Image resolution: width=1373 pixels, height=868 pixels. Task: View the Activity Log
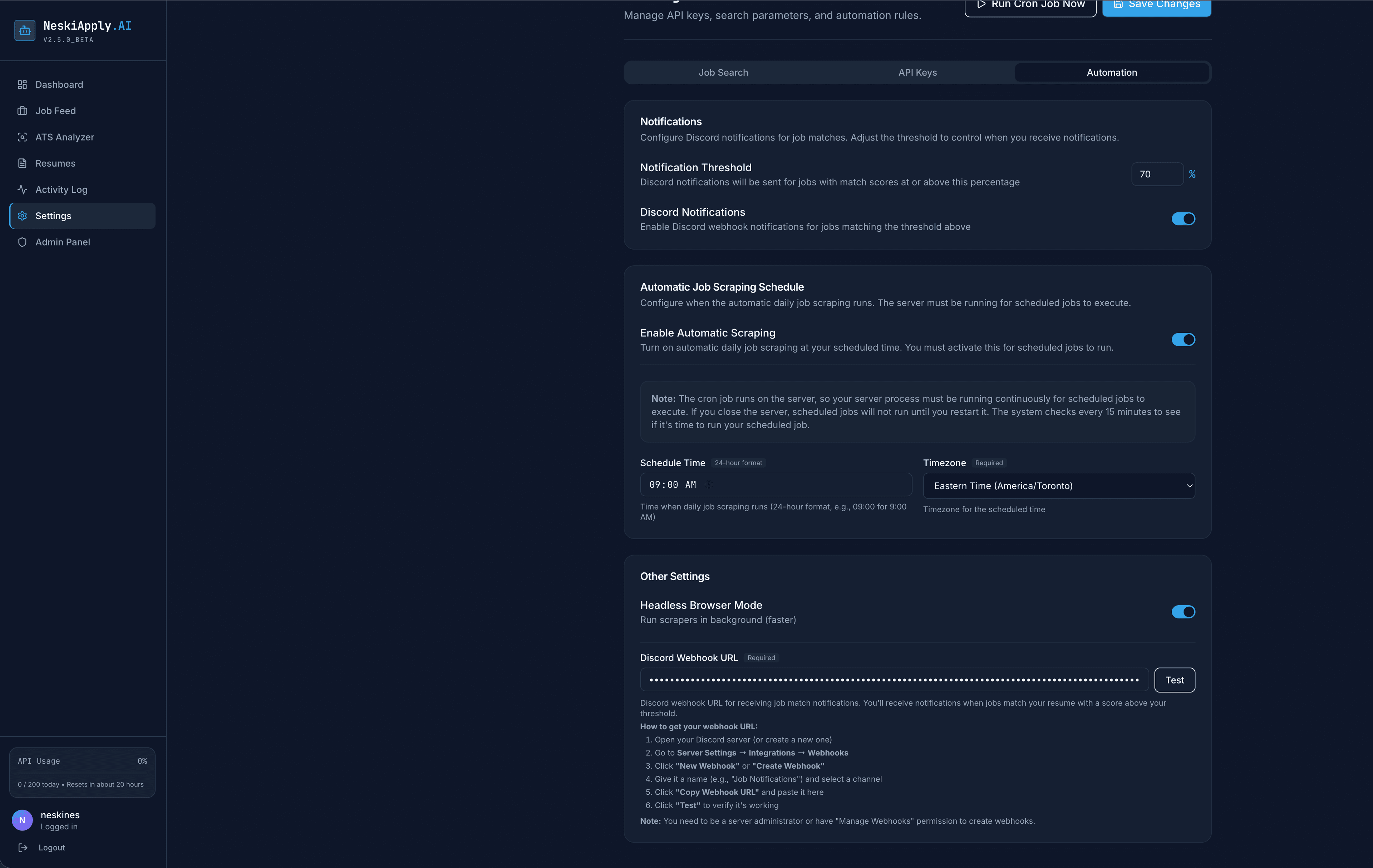[x=61, y=189]
